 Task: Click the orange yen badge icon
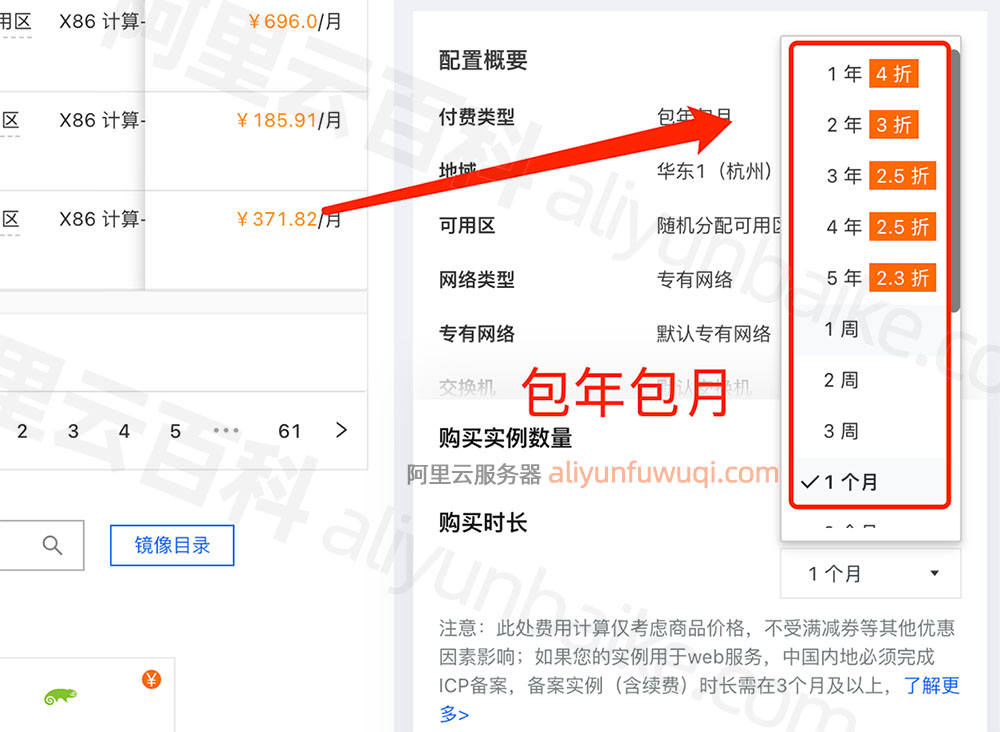(x=151, y=680)
